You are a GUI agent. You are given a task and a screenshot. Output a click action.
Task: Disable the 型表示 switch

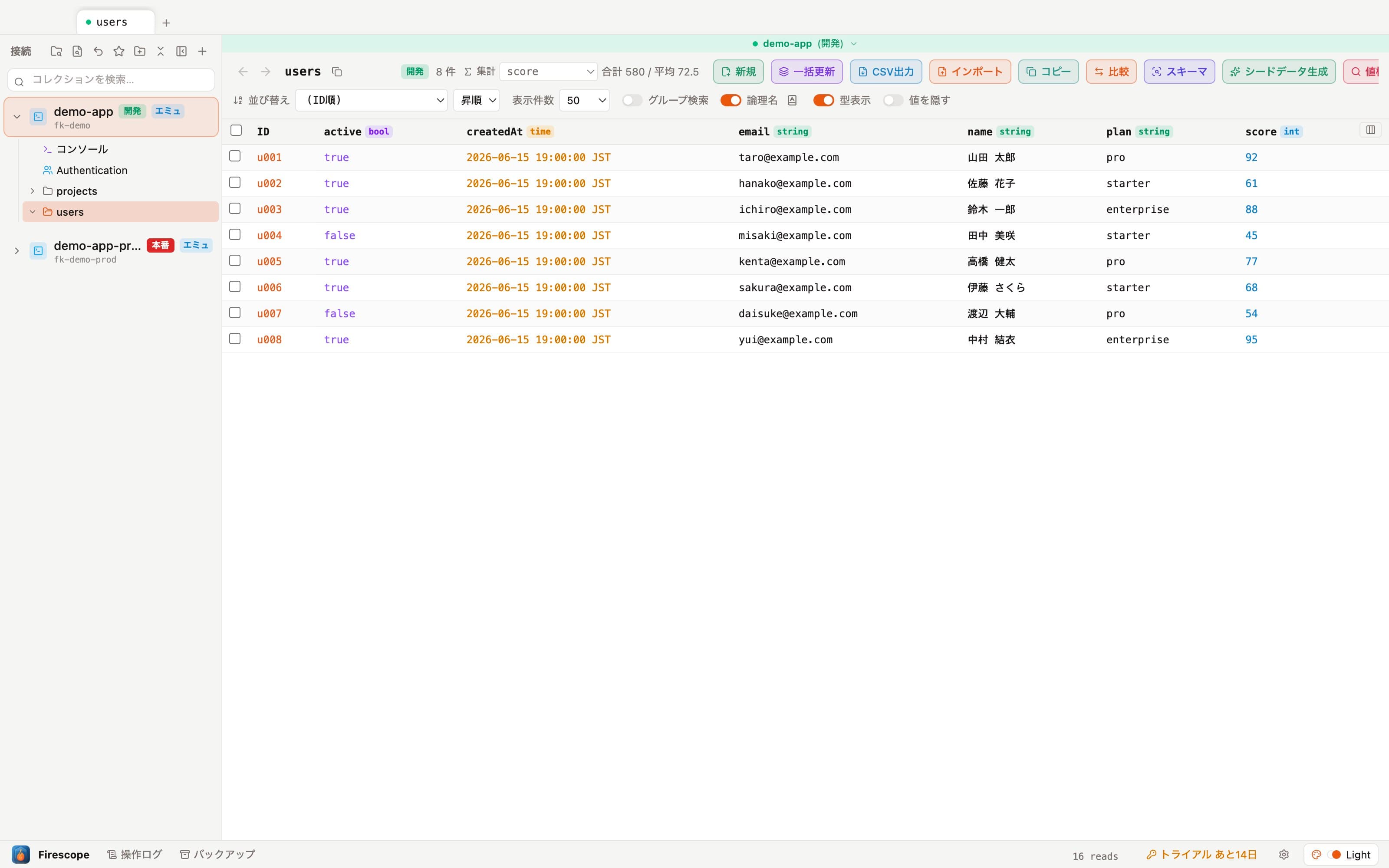pyautogui.click(x=824, y=100)
